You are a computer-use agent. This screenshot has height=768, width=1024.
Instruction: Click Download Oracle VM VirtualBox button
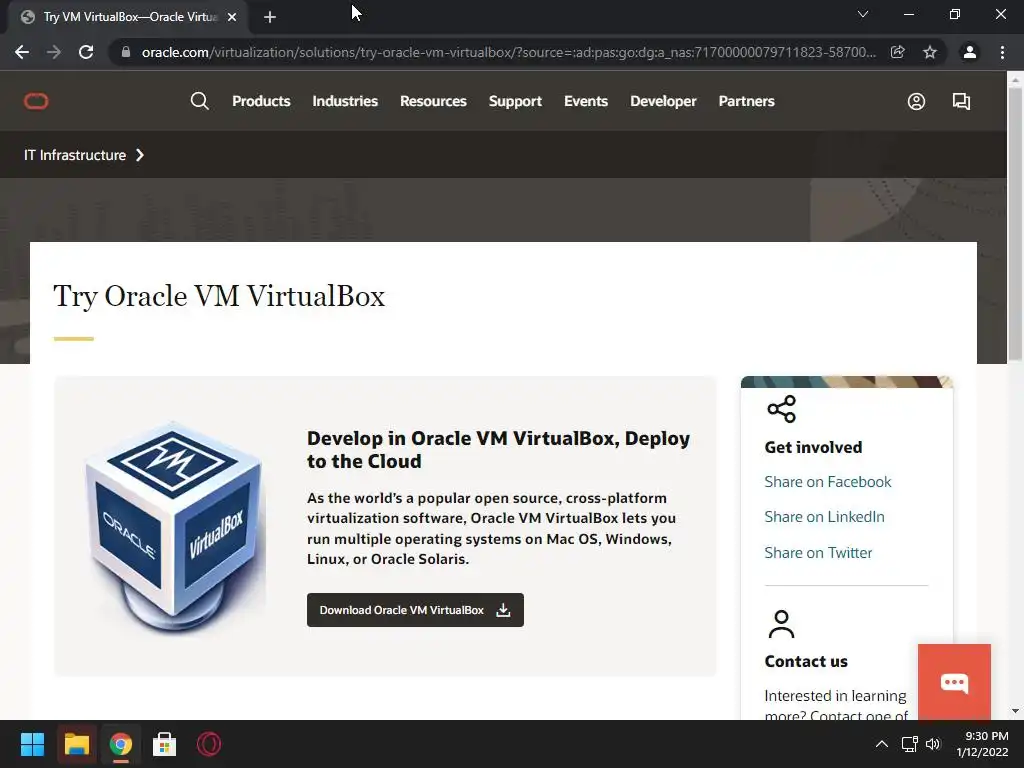point(415,610)
